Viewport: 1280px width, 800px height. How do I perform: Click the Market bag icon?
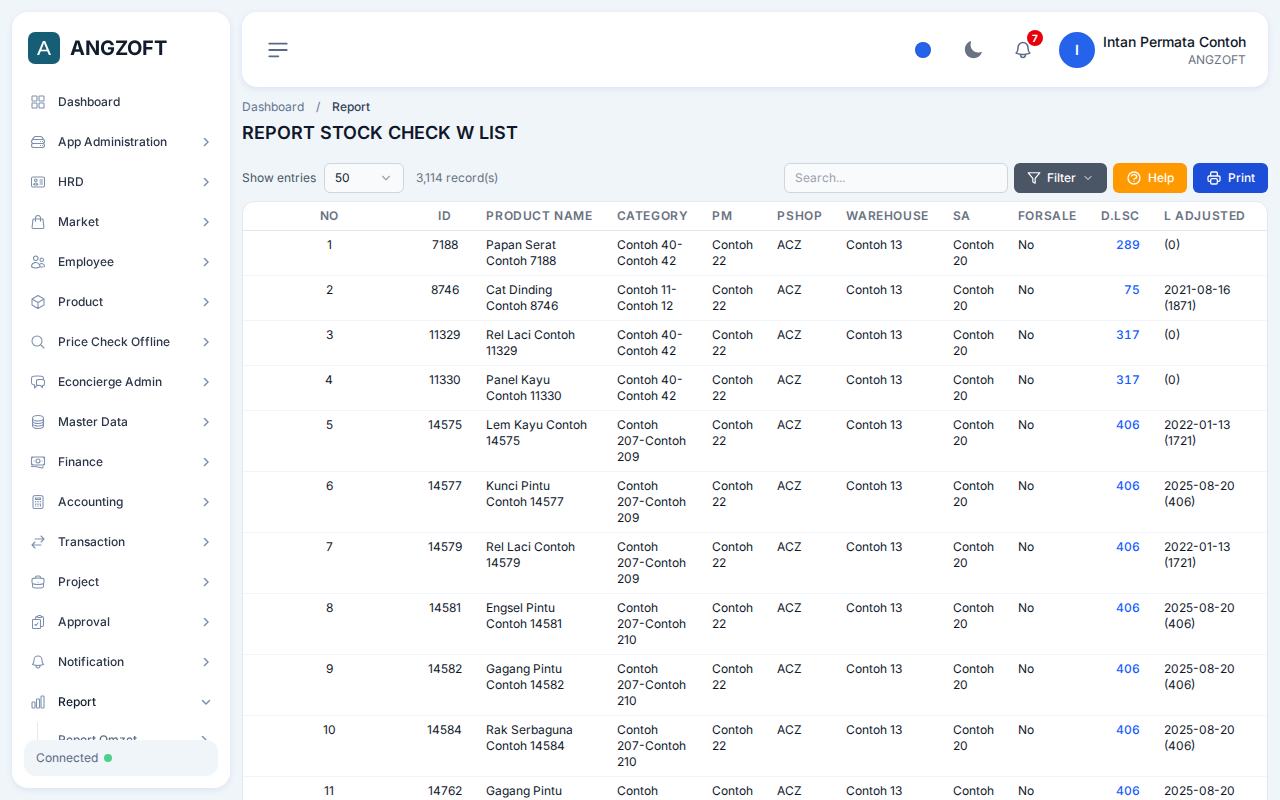[38, 222]
